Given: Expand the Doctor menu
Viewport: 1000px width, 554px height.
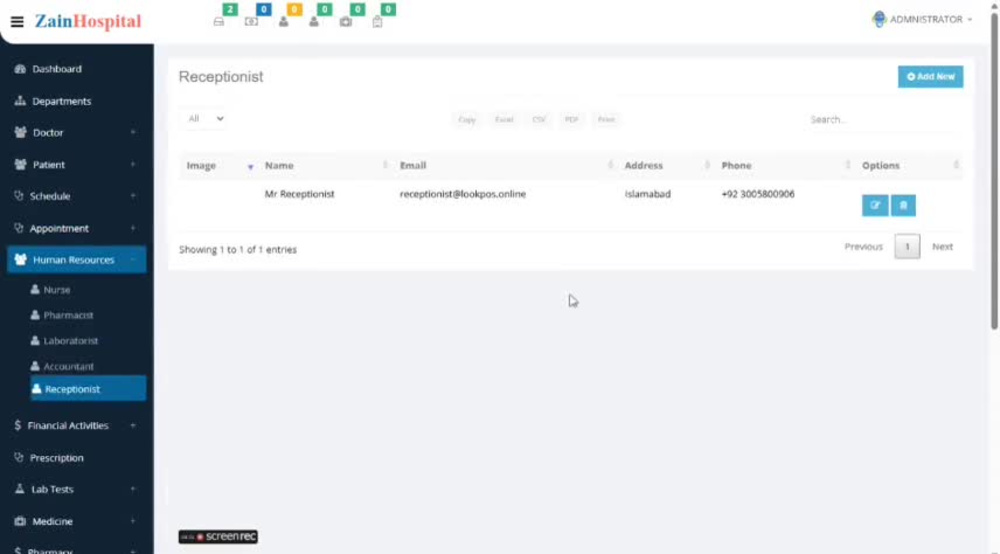Looking at the screenshot, I should [77, 133].
